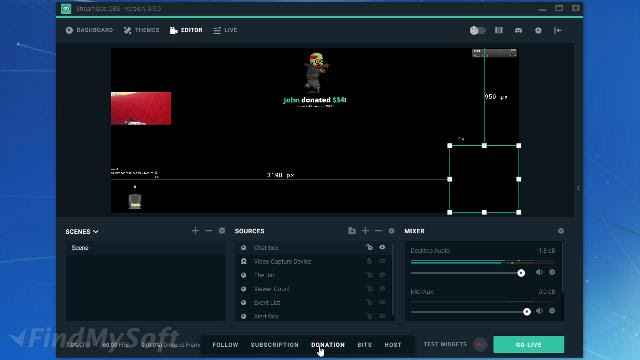Click top-left handle of selected source
The image size is (640, 360).
pyautogui.click(x=450, y=146)
